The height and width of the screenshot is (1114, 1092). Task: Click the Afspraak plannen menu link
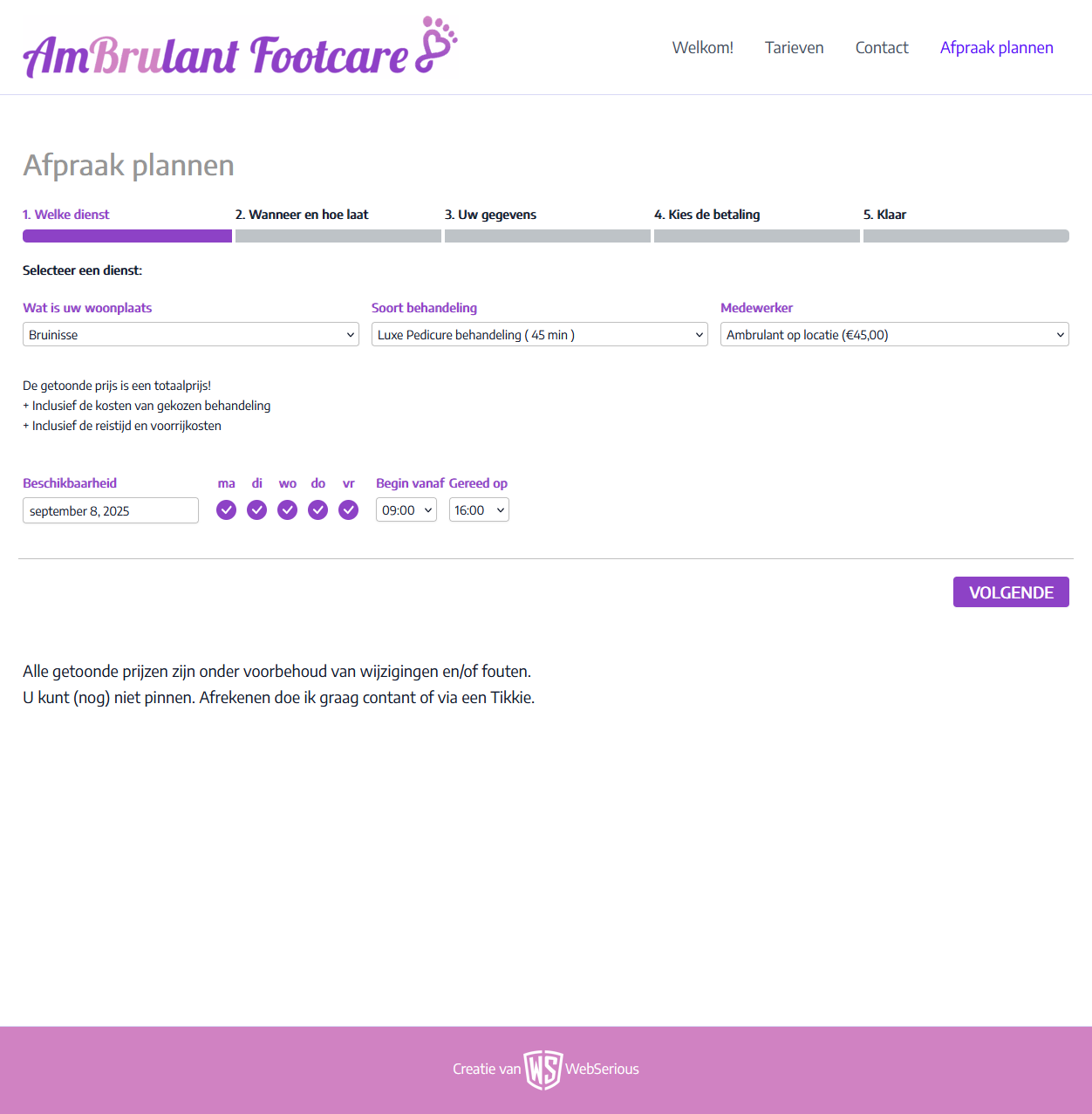click(x=996, y=48)
